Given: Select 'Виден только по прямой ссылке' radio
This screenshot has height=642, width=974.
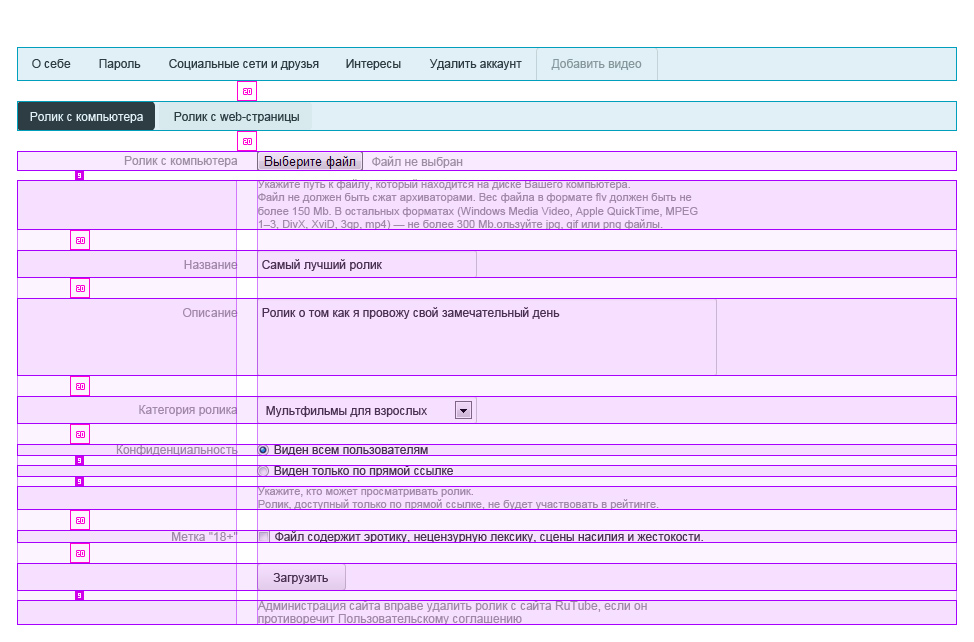Looking at the screenshot, I should coord(263,471).
